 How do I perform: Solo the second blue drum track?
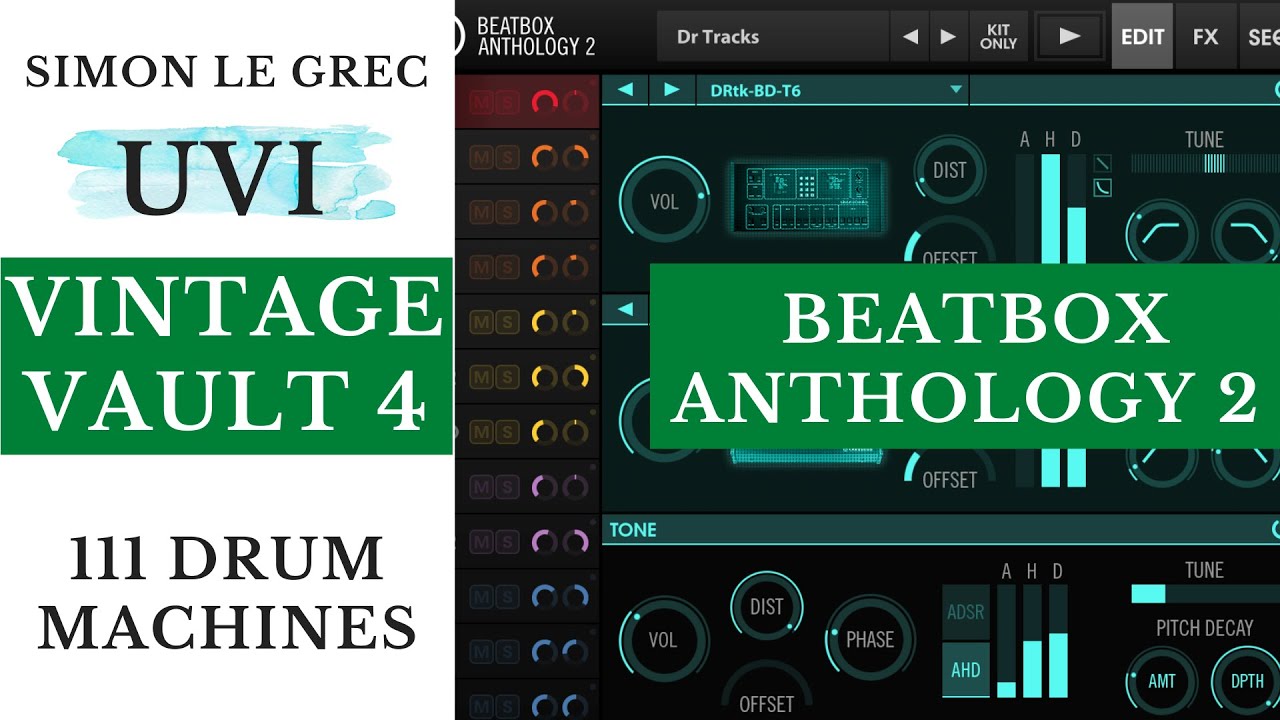tap(507, 652)
